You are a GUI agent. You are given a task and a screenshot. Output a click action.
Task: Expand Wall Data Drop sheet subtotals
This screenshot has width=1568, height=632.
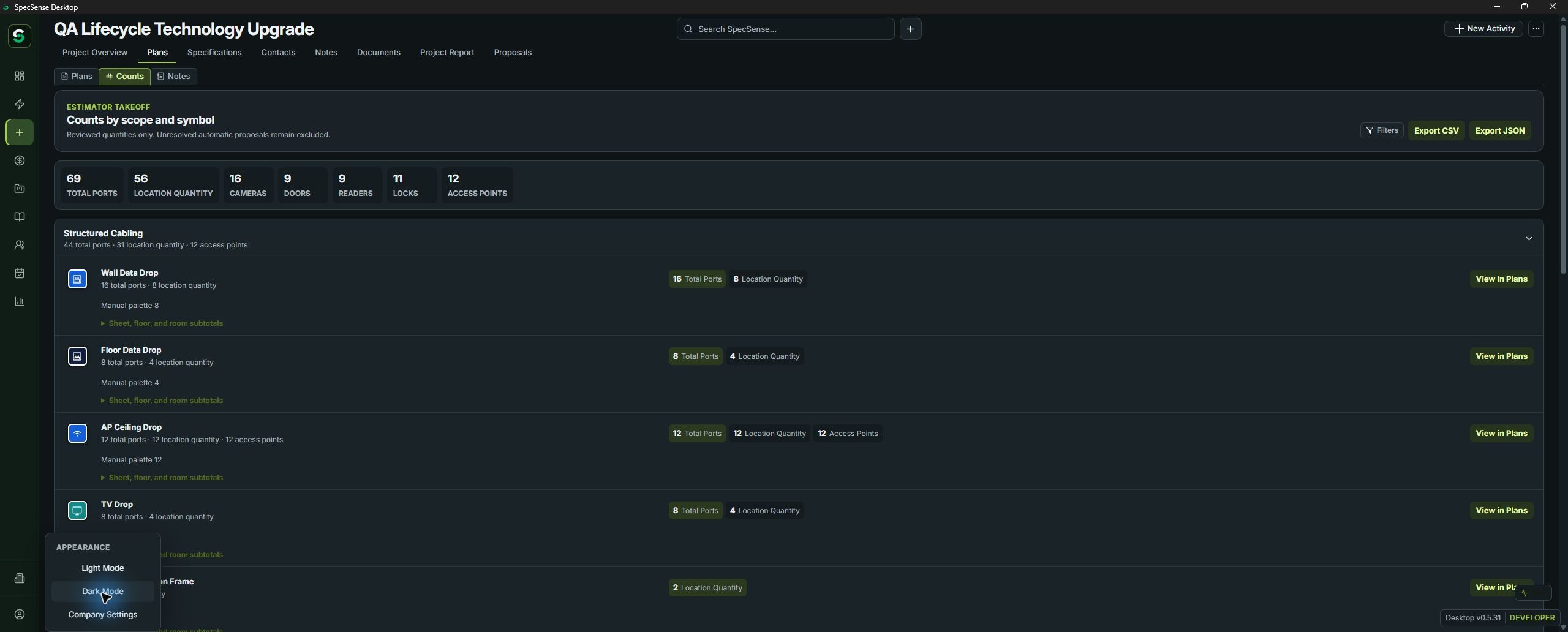coord(162,323)
